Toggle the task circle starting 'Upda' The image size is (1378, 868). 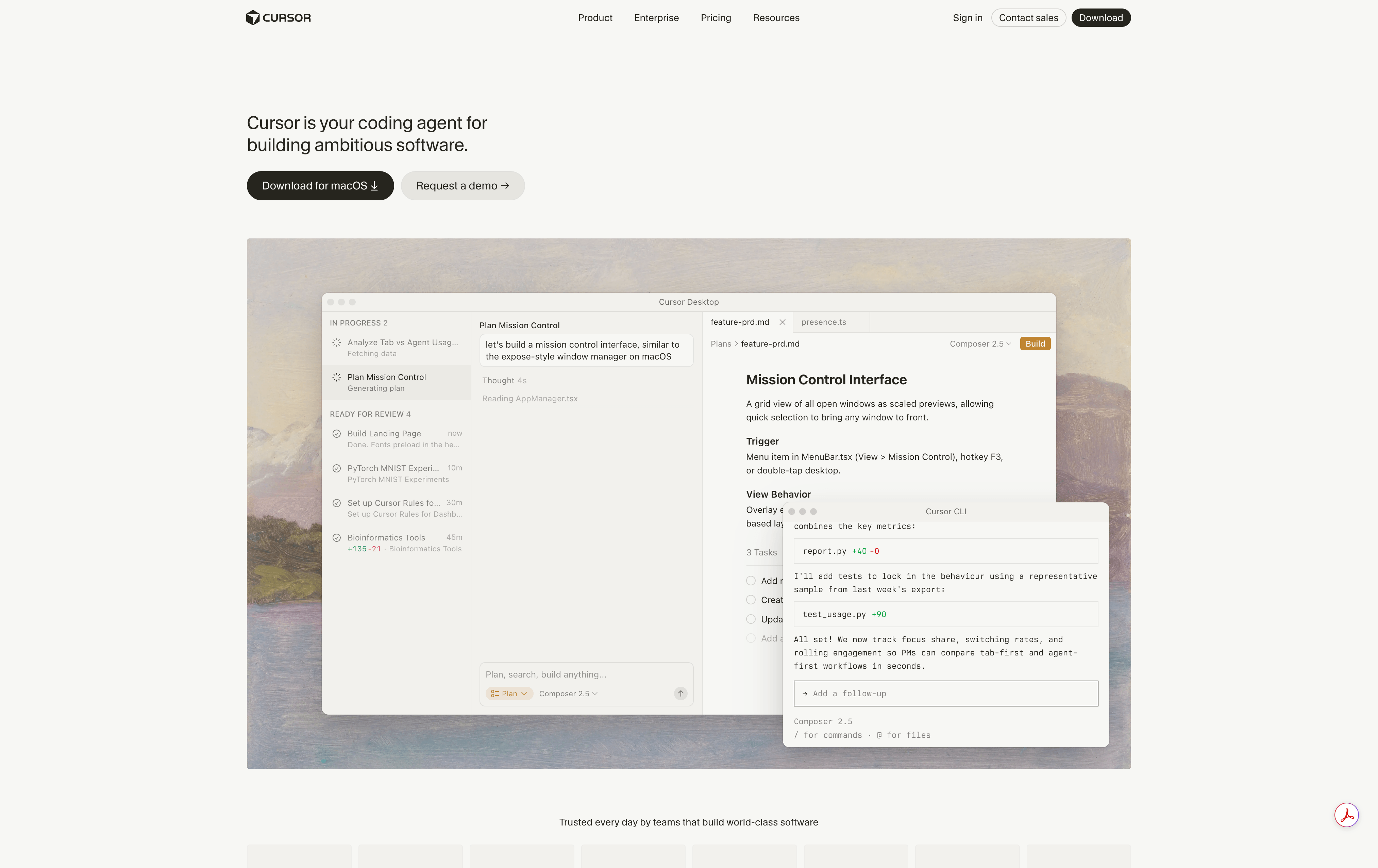click(751, 619)
